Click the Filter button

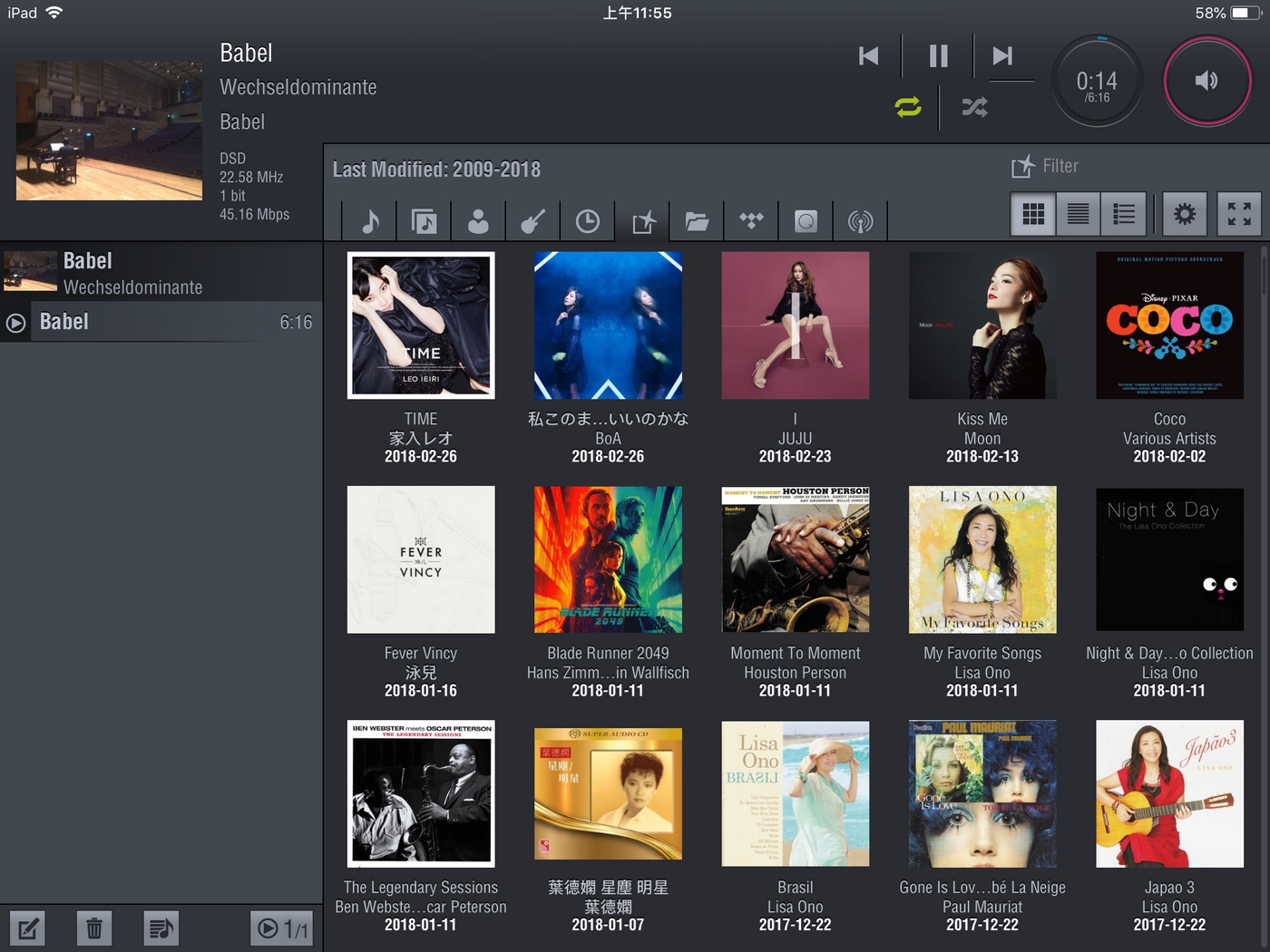pyautogui.click(x=1045, y=166)
